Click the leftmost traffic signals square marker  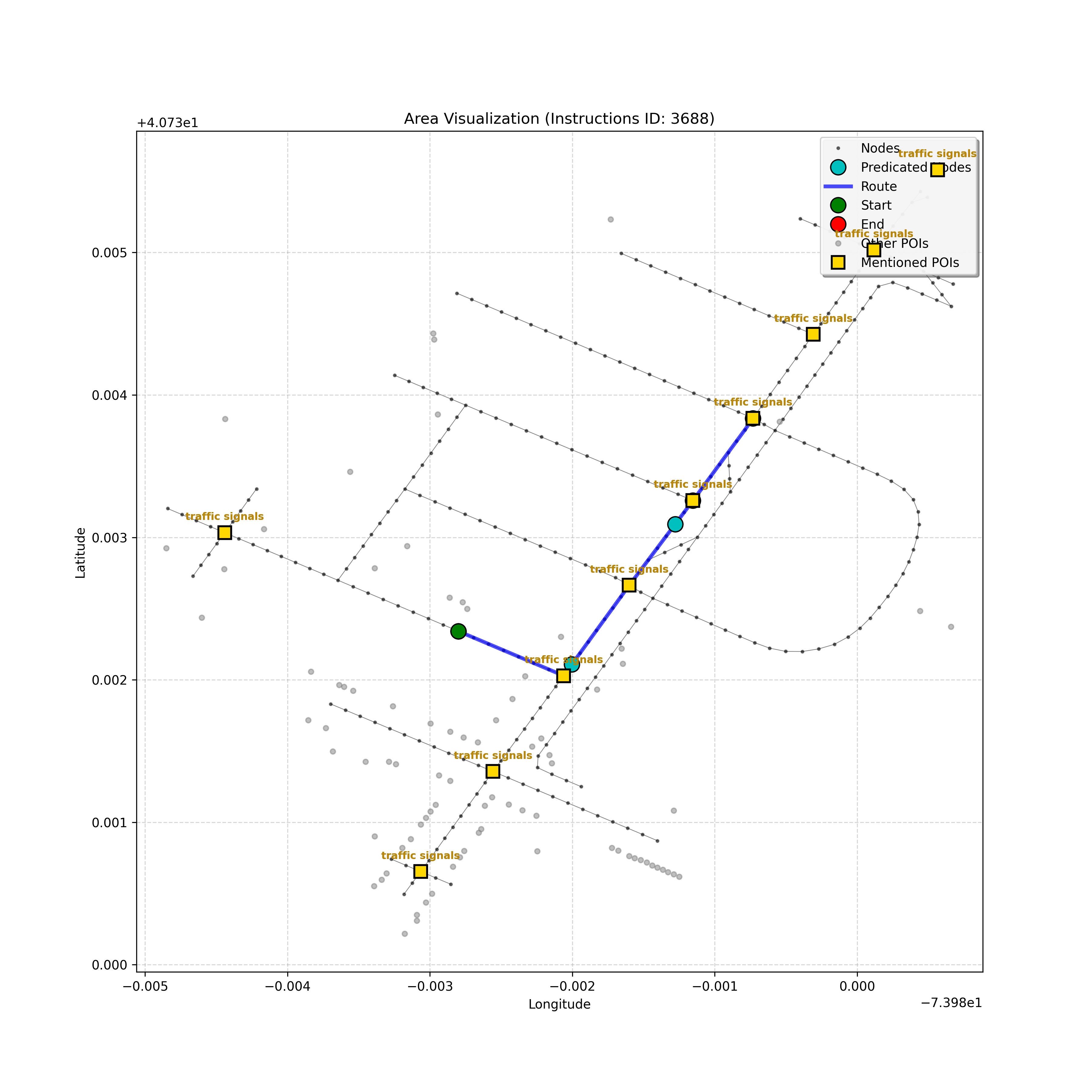[224, 532]
